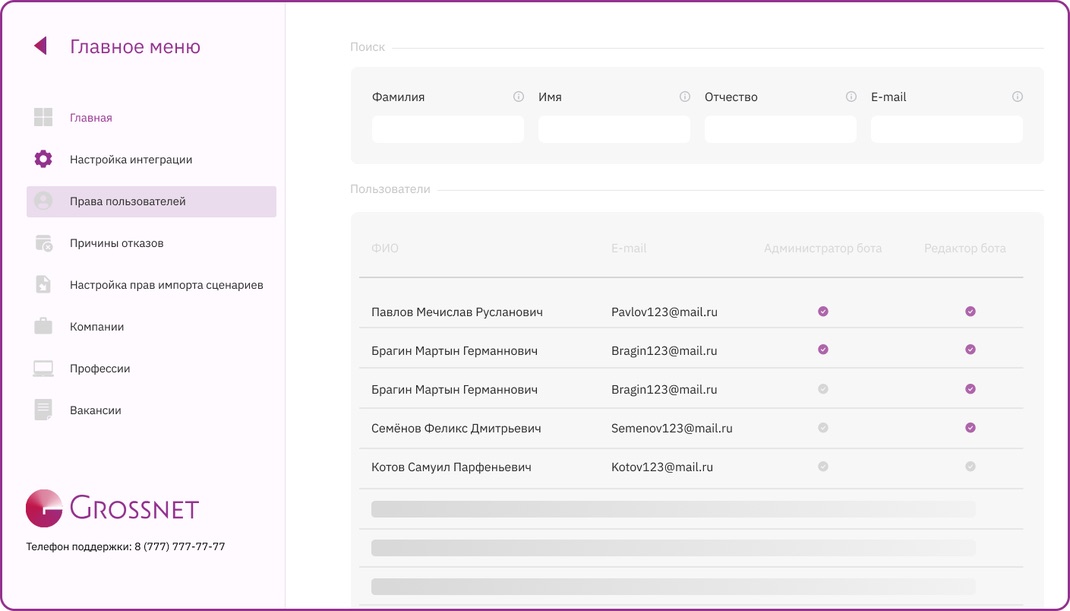The width and height of the screenshot is (1070, 611).
Task: Click the laptop icon for Профессии
Action: coord(43,369)
